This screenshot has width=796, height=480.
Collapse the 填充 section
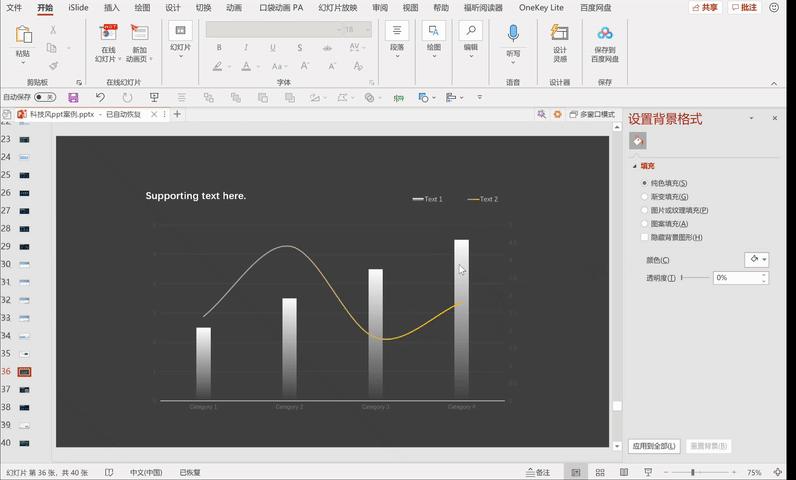click(x=635, y=166)
